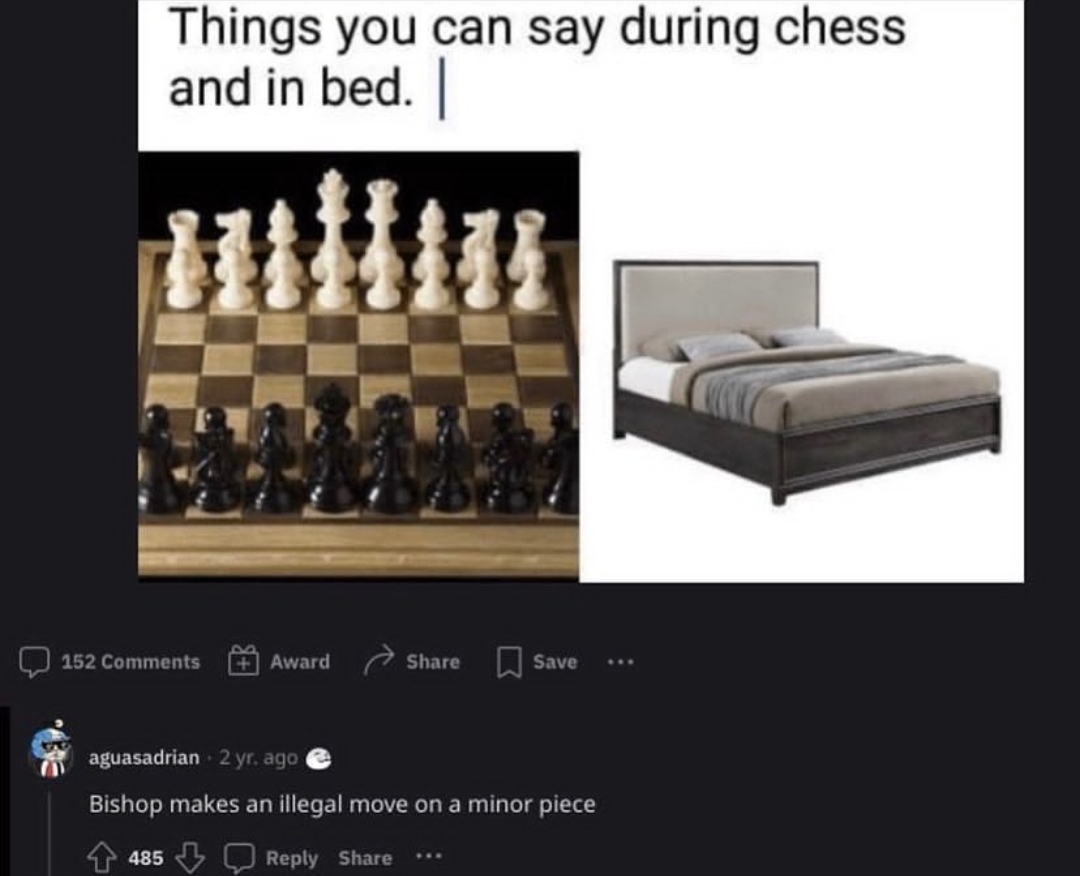
Task: Click the Award gift icon
Action: [x=243, y=661]
